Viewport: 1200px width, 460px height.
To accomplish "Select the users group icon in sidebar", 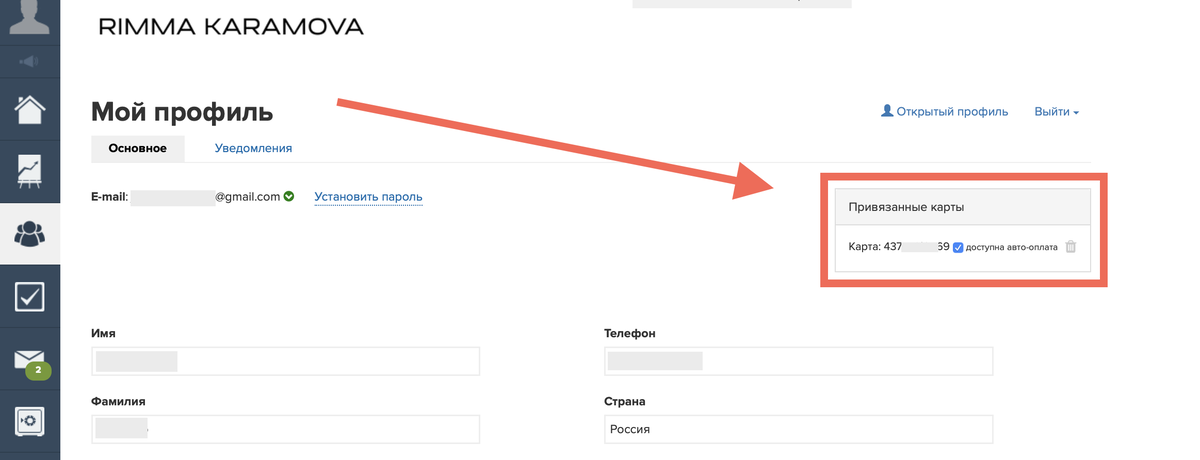I will pyautogui.click(x=30, y=234).
